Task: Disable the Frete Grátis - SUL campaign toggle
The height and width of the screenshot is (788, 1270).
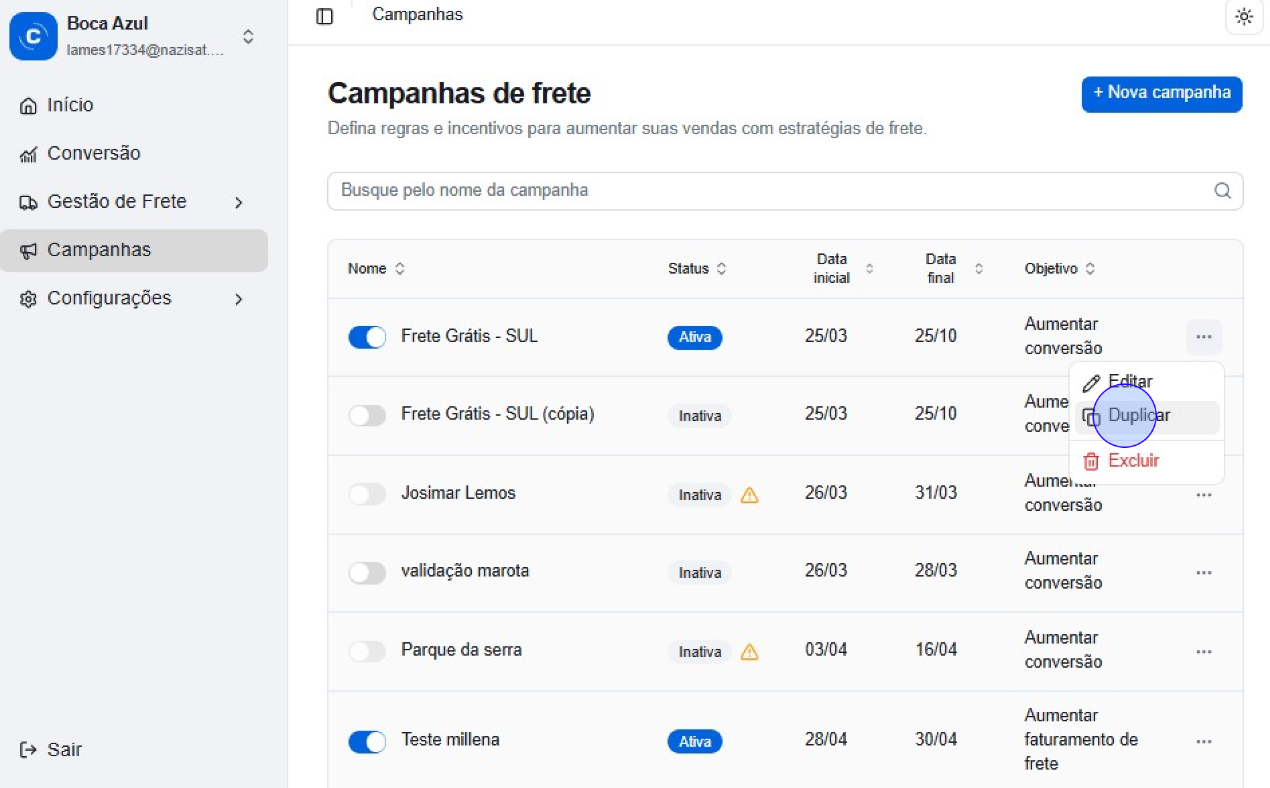Action: pos(367,337)
